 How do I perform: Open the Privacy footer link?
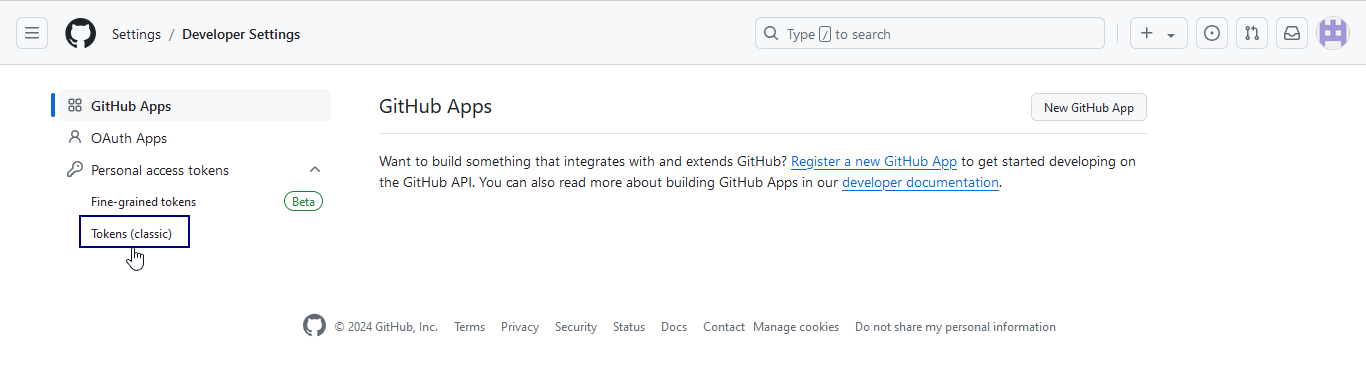[520, 326]
